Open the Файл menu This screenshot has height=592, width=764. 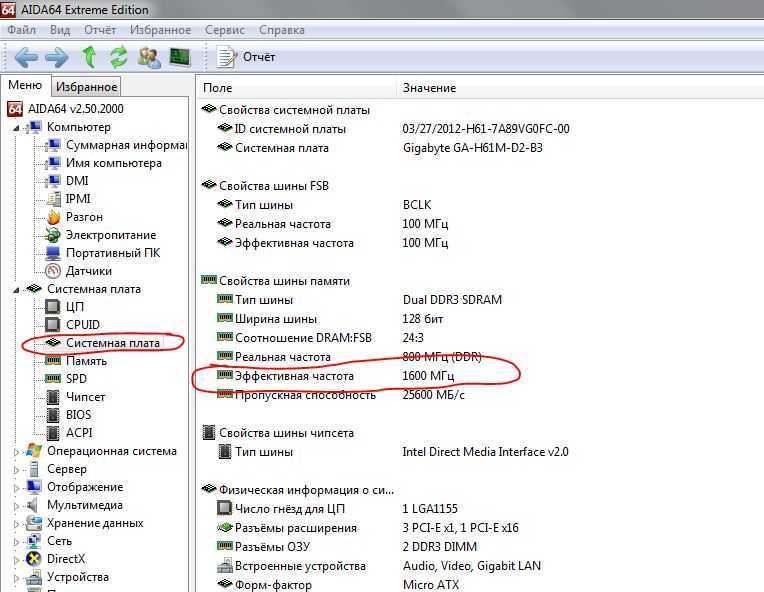pos(21,30)
